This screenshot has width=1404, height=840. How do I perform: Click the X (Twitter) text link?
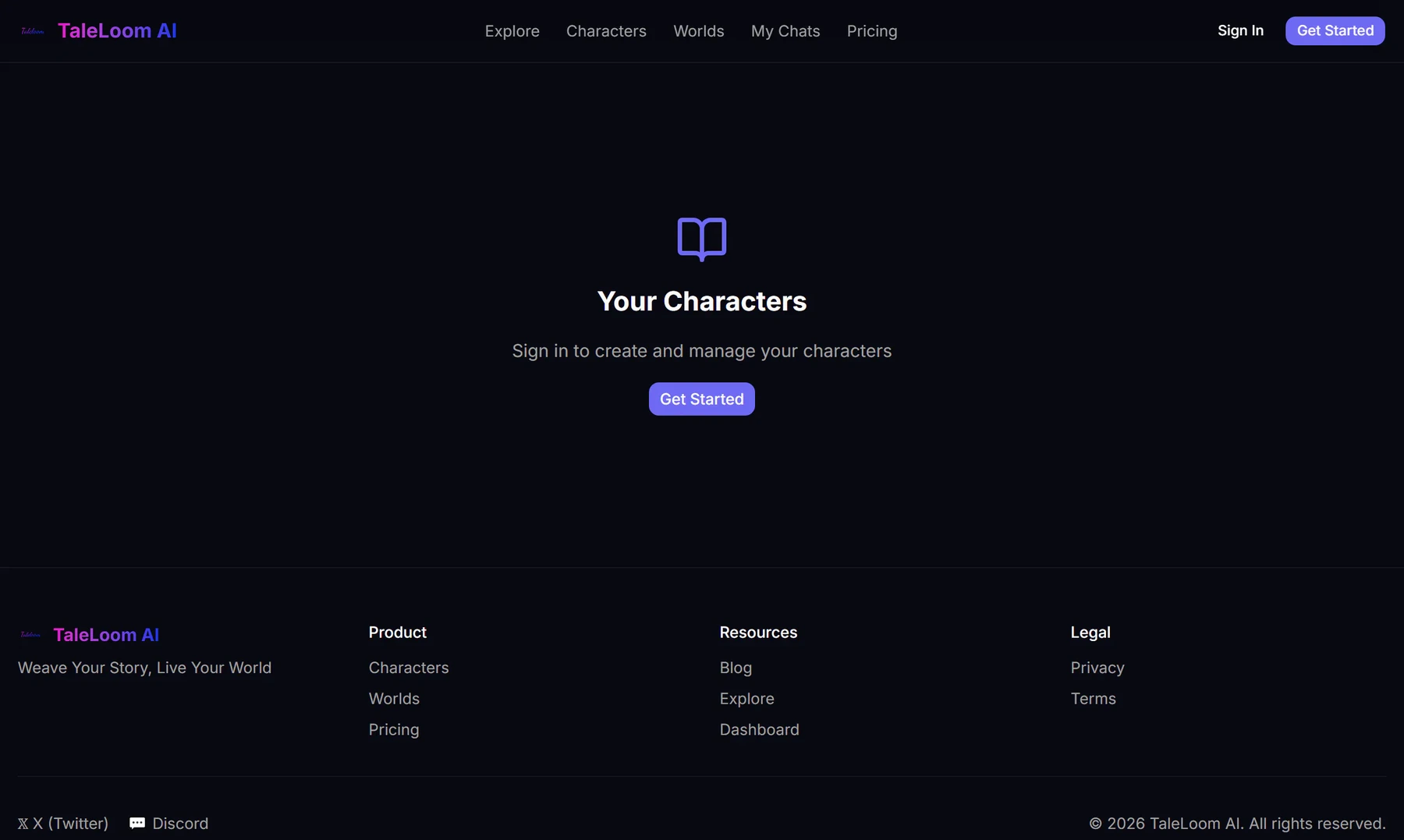pos(71,824)
